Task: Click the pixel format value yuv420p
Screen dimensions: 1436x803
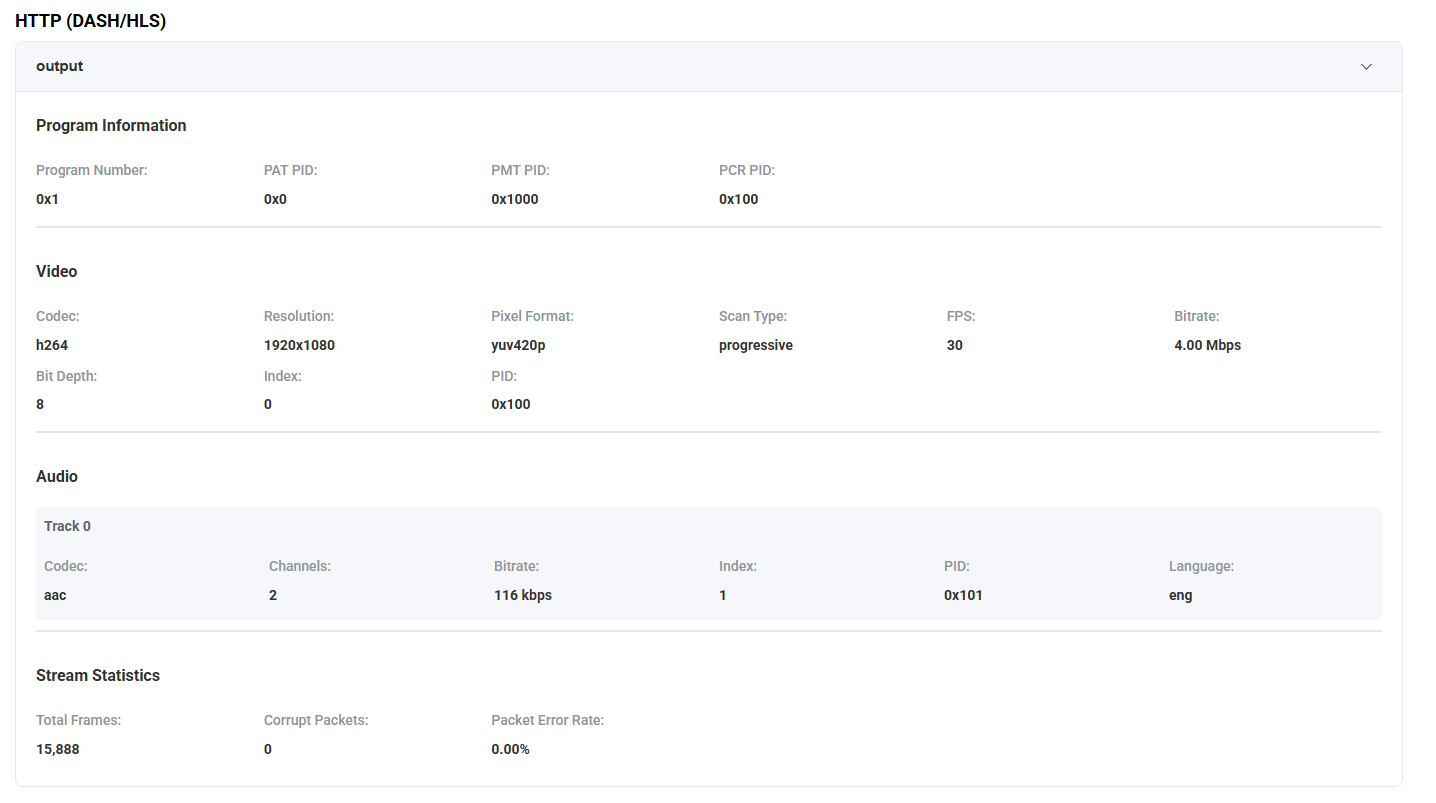Action: click(x=518, y=345)
